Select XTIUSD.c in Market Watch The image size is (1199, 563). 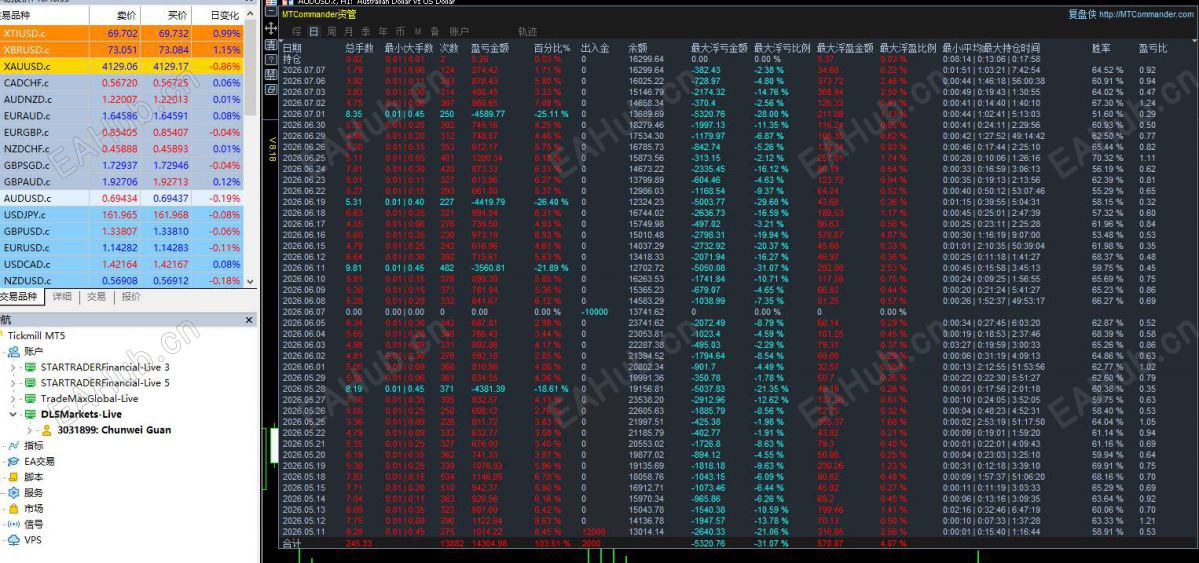click(122, 33)
